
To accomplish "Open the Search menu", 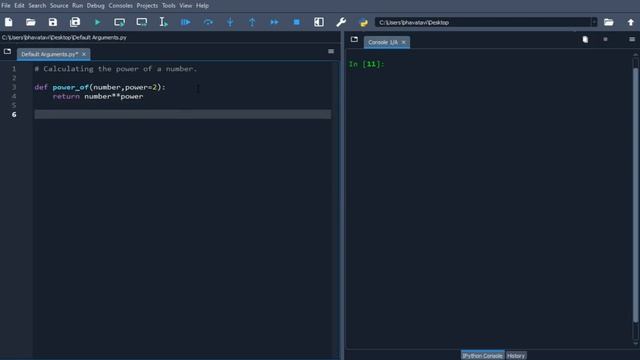I will [x=37, y=6].
